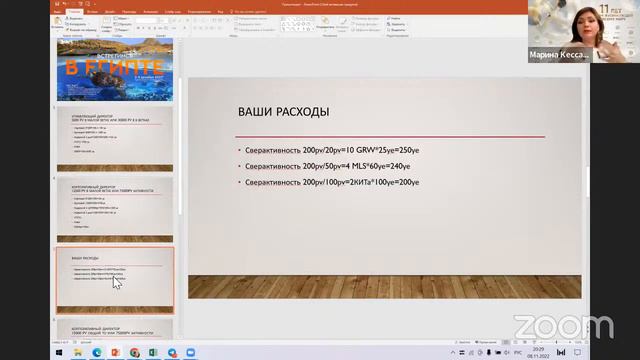Open File Explorer from the taskbar

pyautogui.click(x=78, y=352)
